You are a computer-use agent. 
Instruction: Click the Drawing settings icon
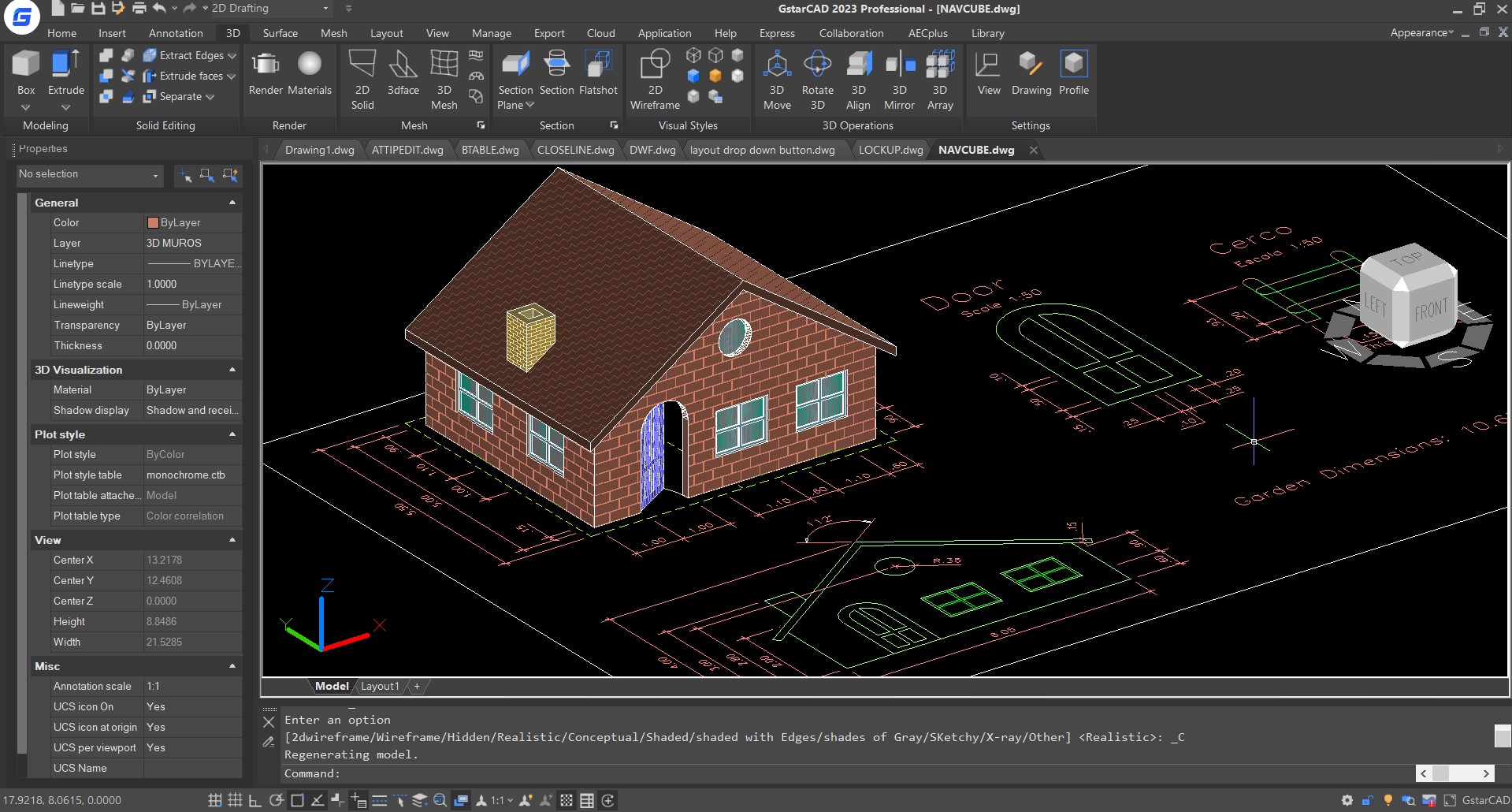(x=1031, y=64)
